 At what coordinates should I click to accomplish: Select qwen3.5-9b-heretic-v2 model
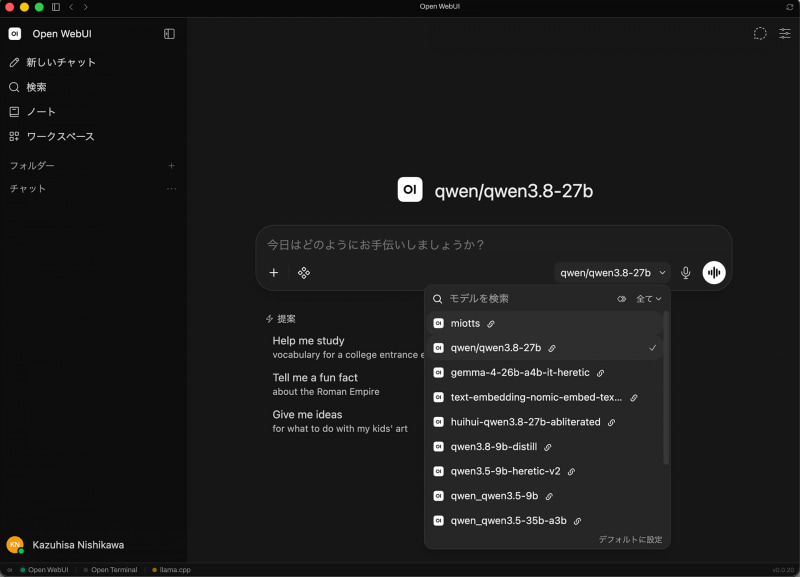545,471
